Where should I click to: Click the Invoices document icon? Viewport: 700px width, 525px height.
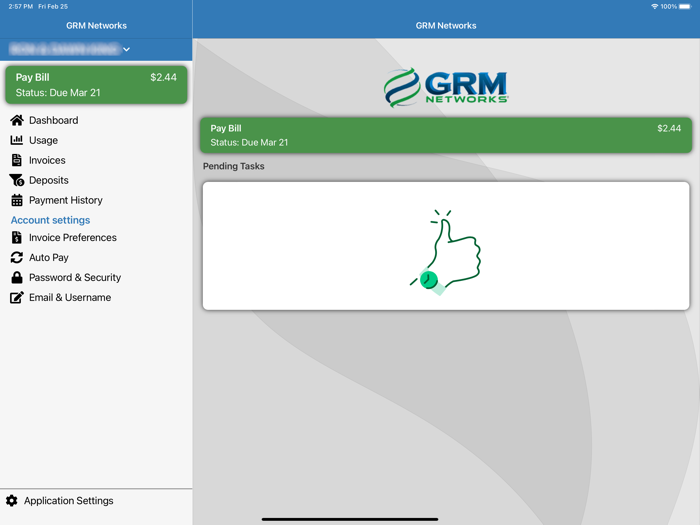coord(17,160)
